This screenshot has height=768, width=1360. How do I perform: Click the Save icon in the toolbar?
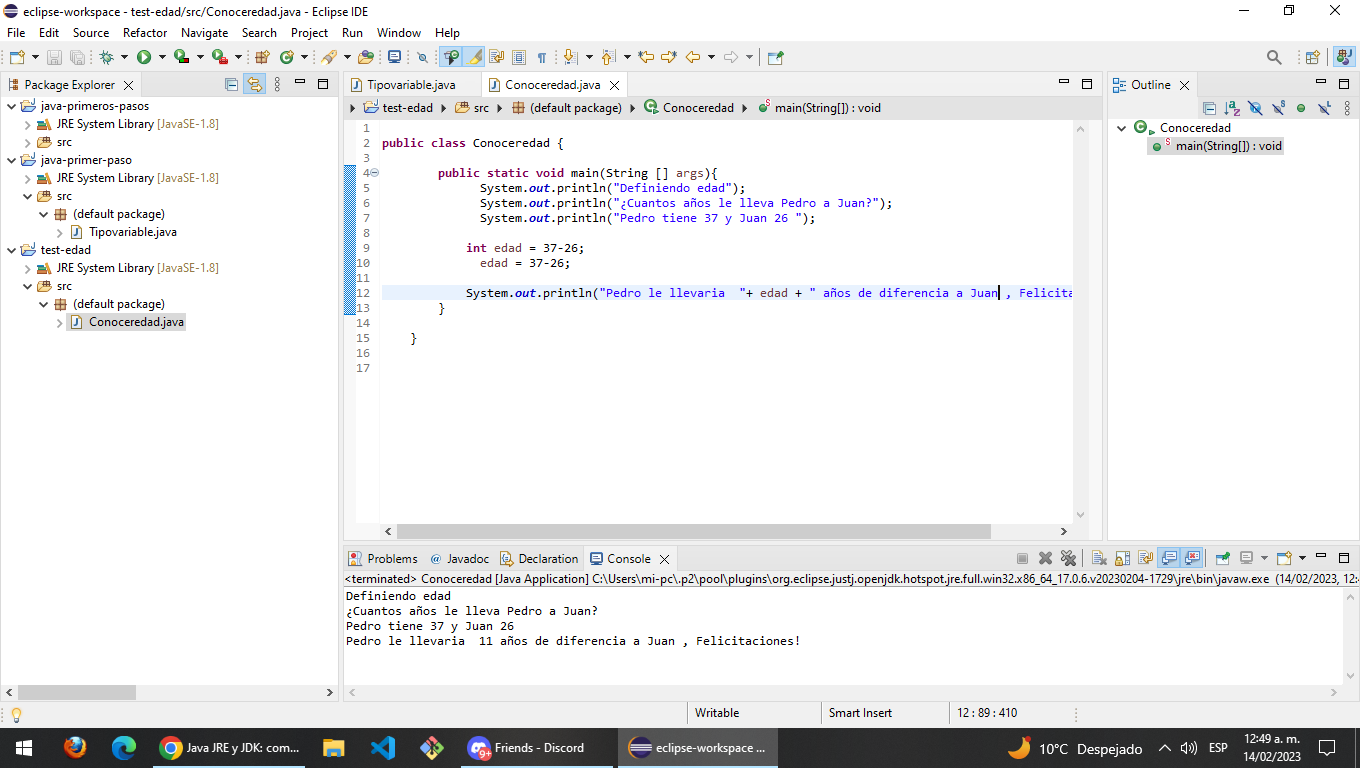(x=54, y=57)
